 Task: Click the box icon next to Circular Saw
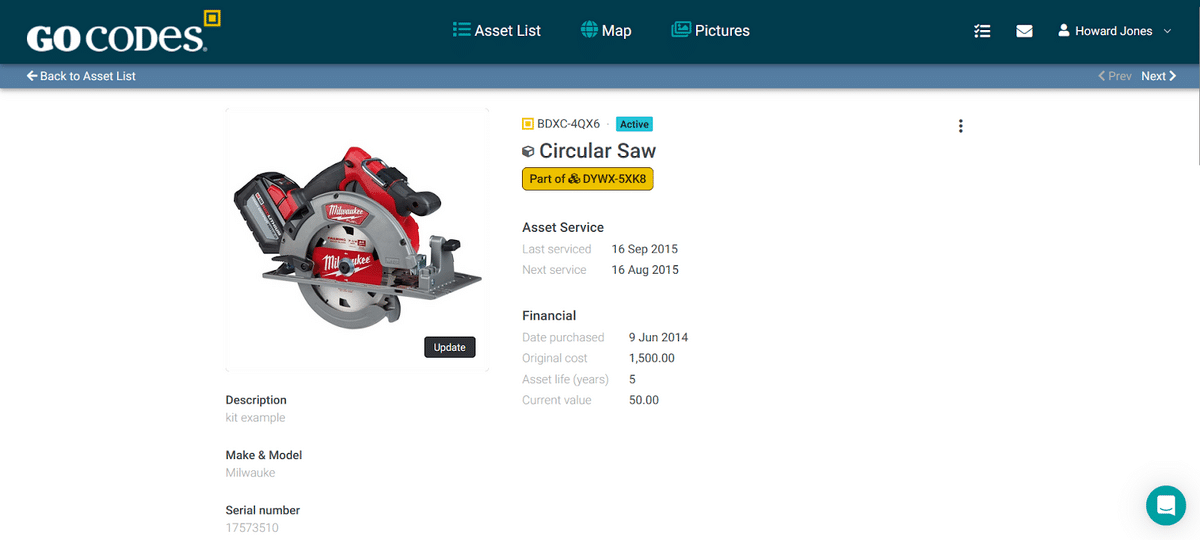point(529,152)
